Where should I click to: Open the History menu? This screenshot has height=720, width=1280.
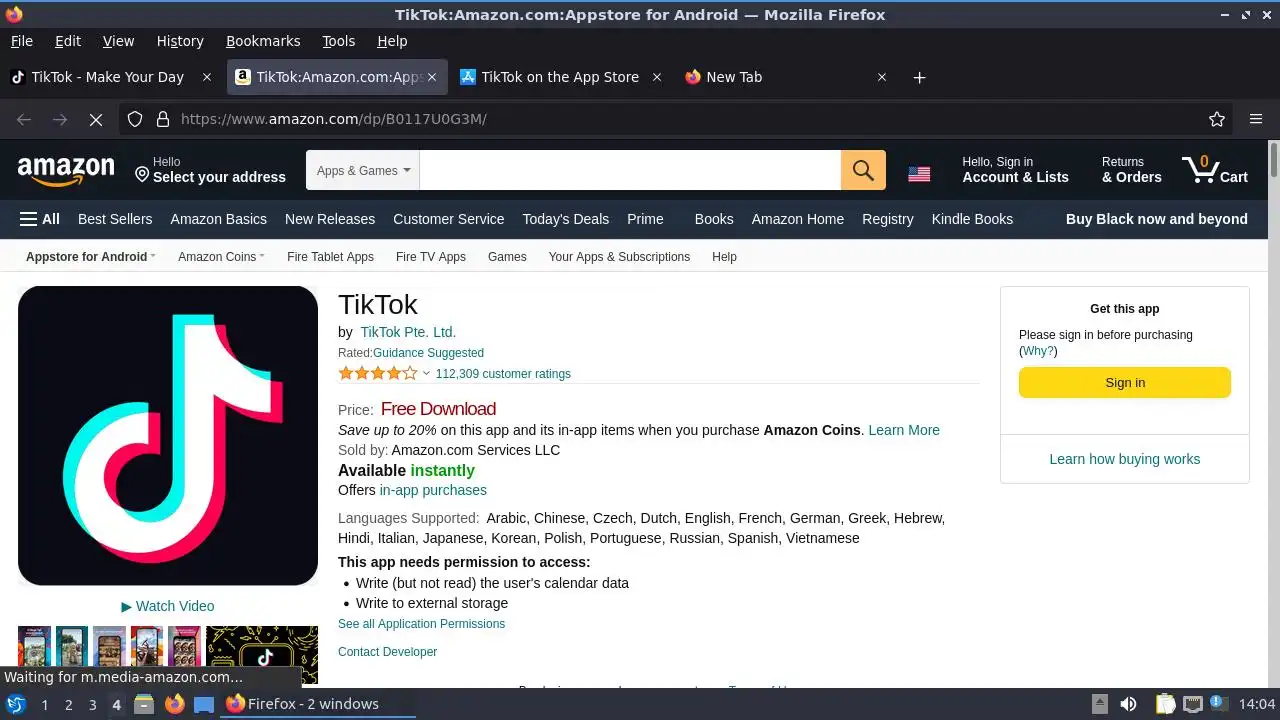[180, 41]
